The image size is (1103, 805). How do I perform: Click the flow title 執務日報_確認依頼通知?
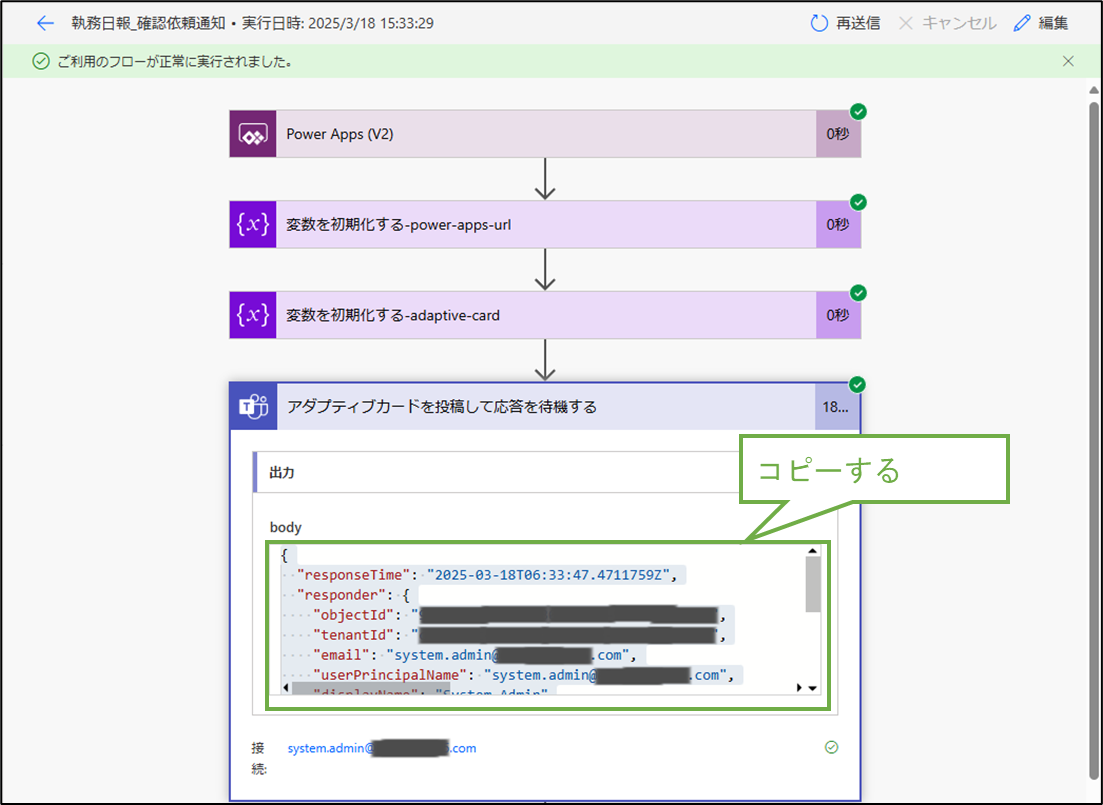[148, 23]
